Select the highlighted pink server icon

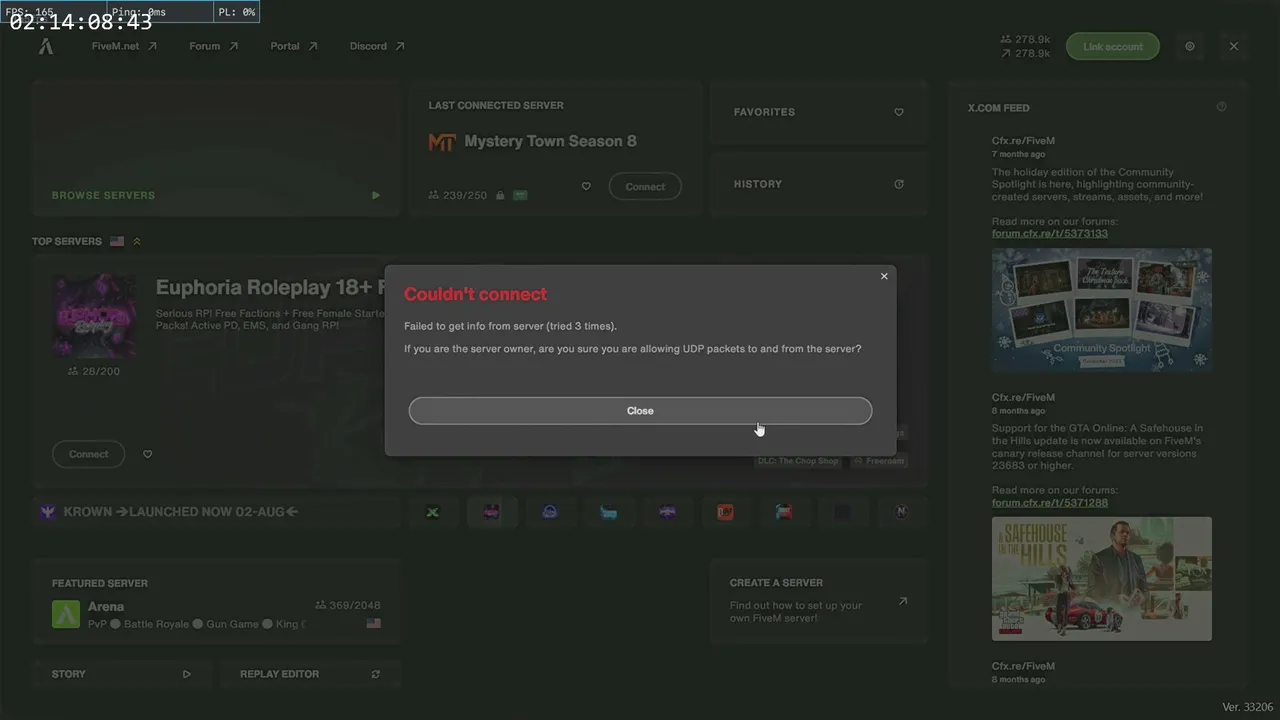491,512
